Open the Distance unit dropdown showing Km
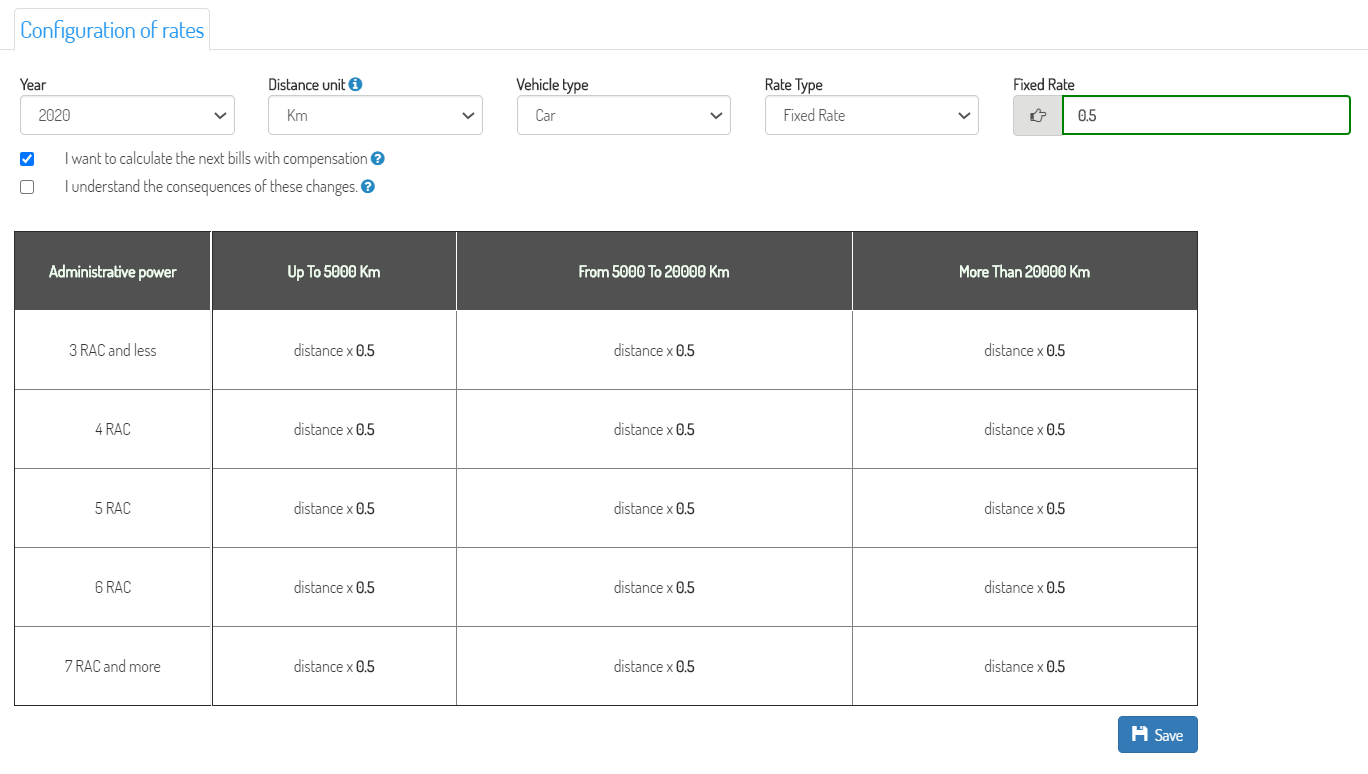Image resolution: width=1368 pixels, height=774 pixels. 375,115
